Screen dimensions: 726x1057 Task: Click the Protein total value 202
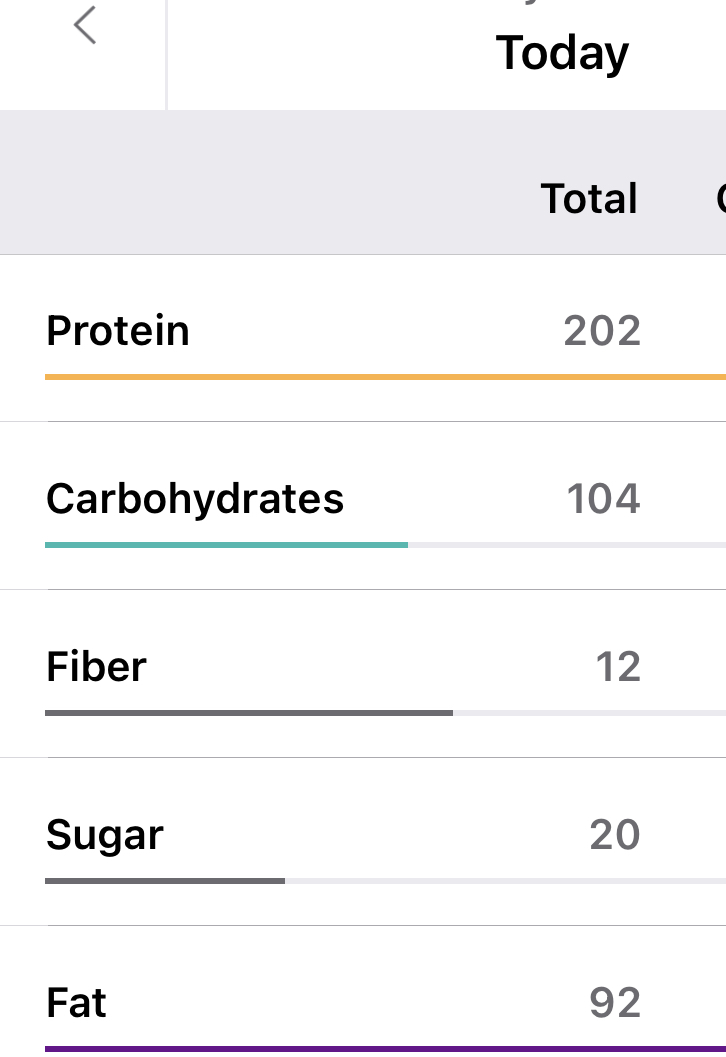602,331
